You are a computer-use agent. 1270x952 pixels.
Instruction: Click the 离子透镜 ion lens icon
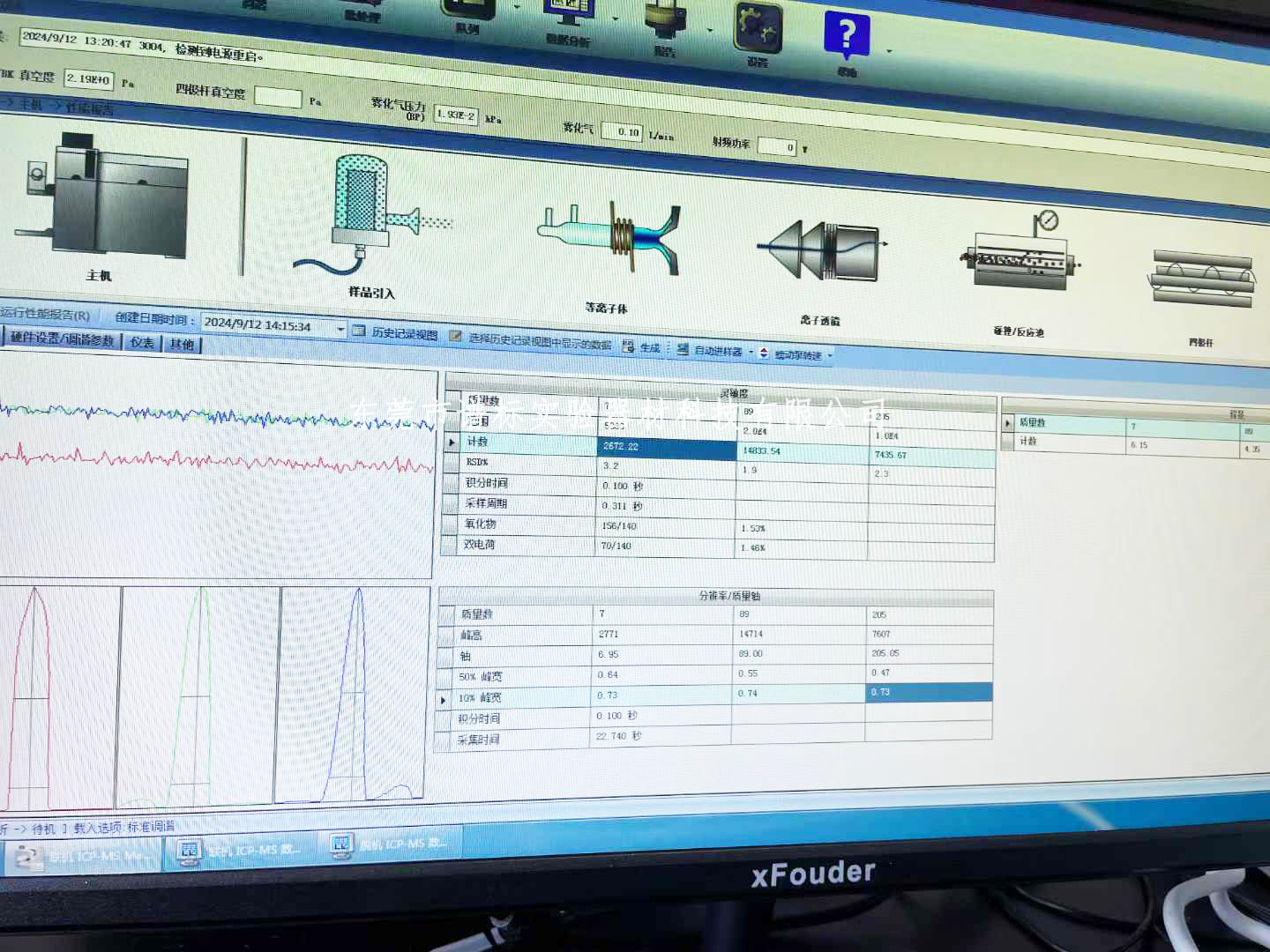point(821,251)
